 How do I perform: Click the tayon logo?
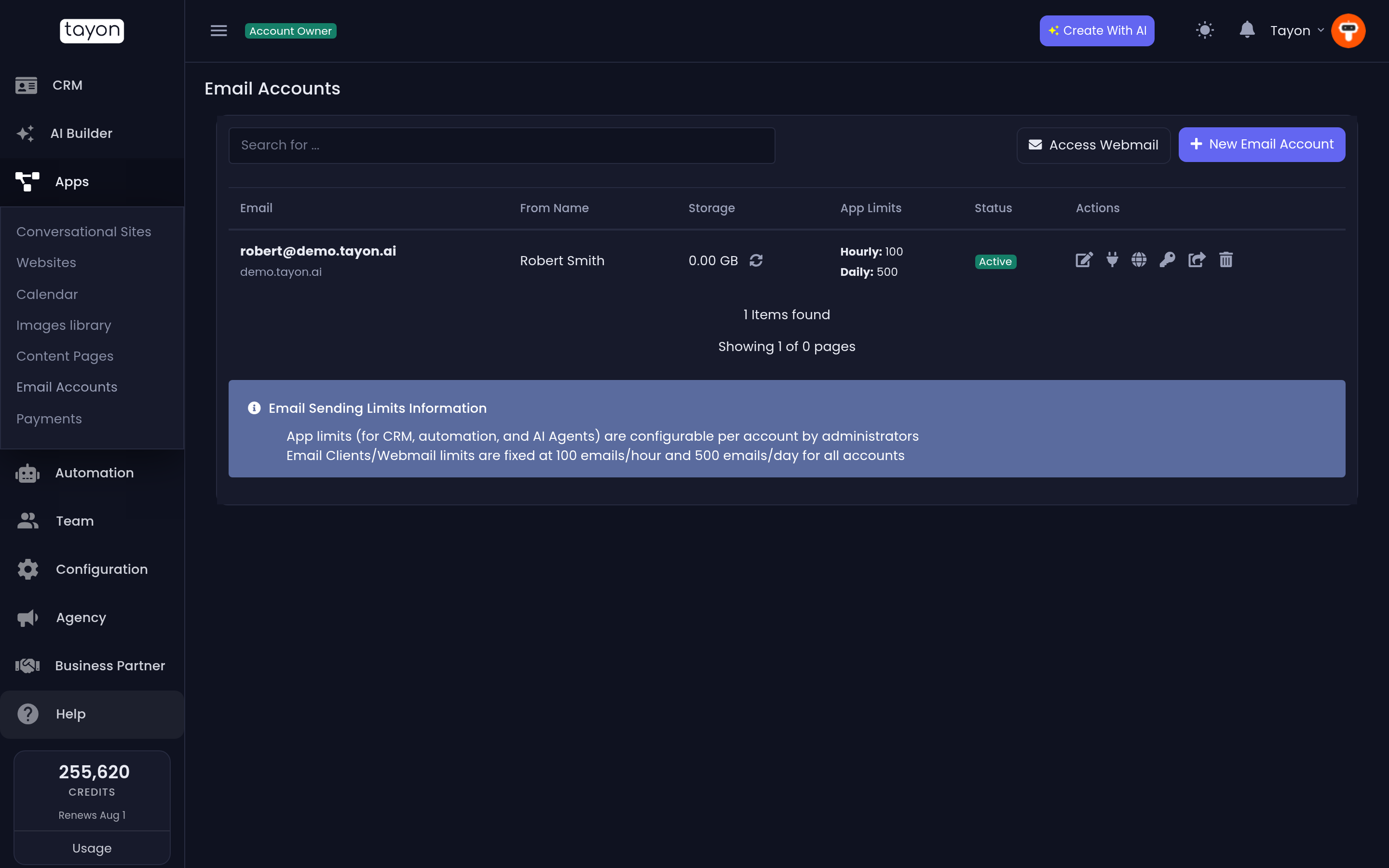tap(92, 30)
